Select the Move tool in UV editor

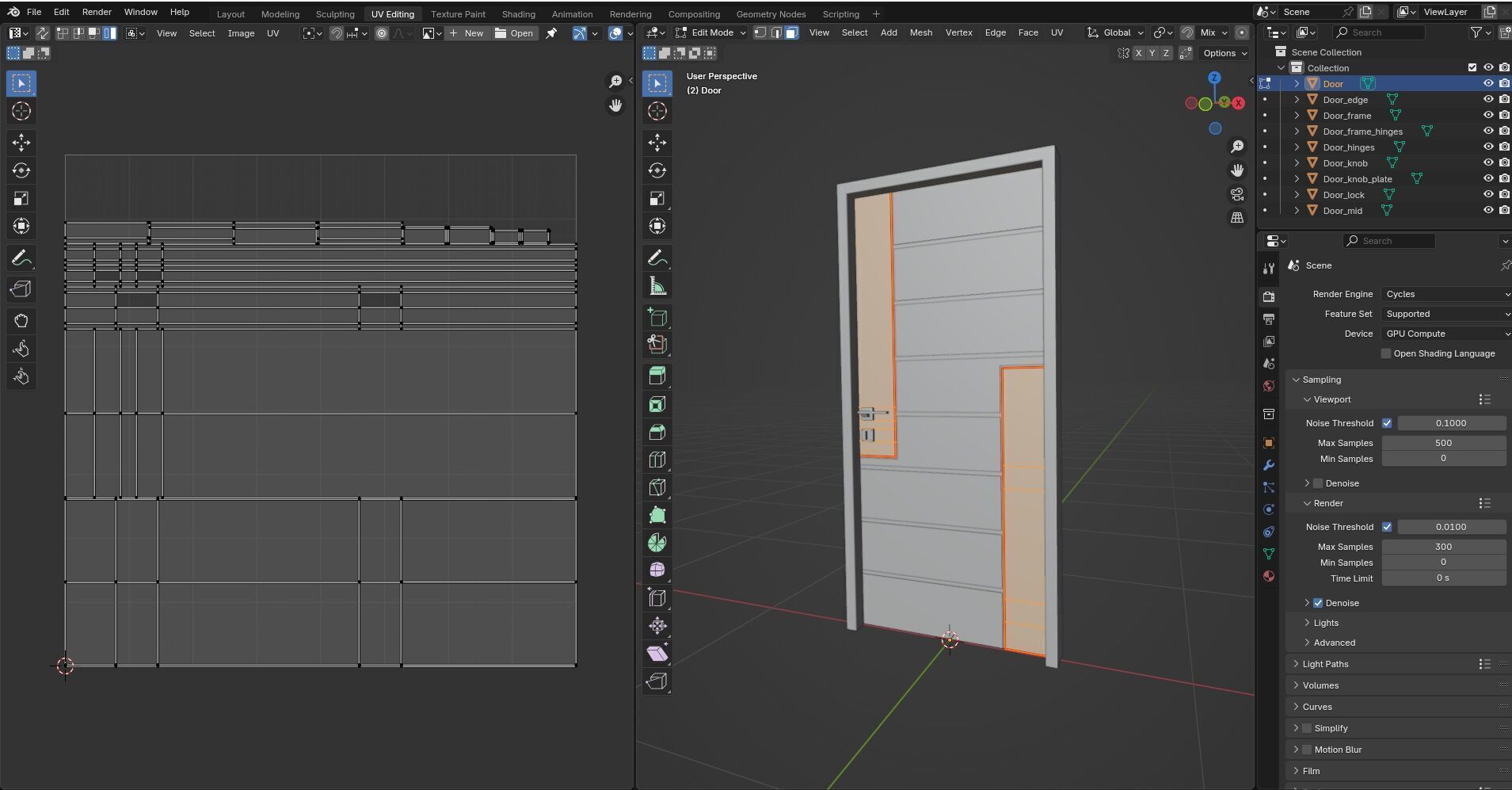[x=21, y=143]
